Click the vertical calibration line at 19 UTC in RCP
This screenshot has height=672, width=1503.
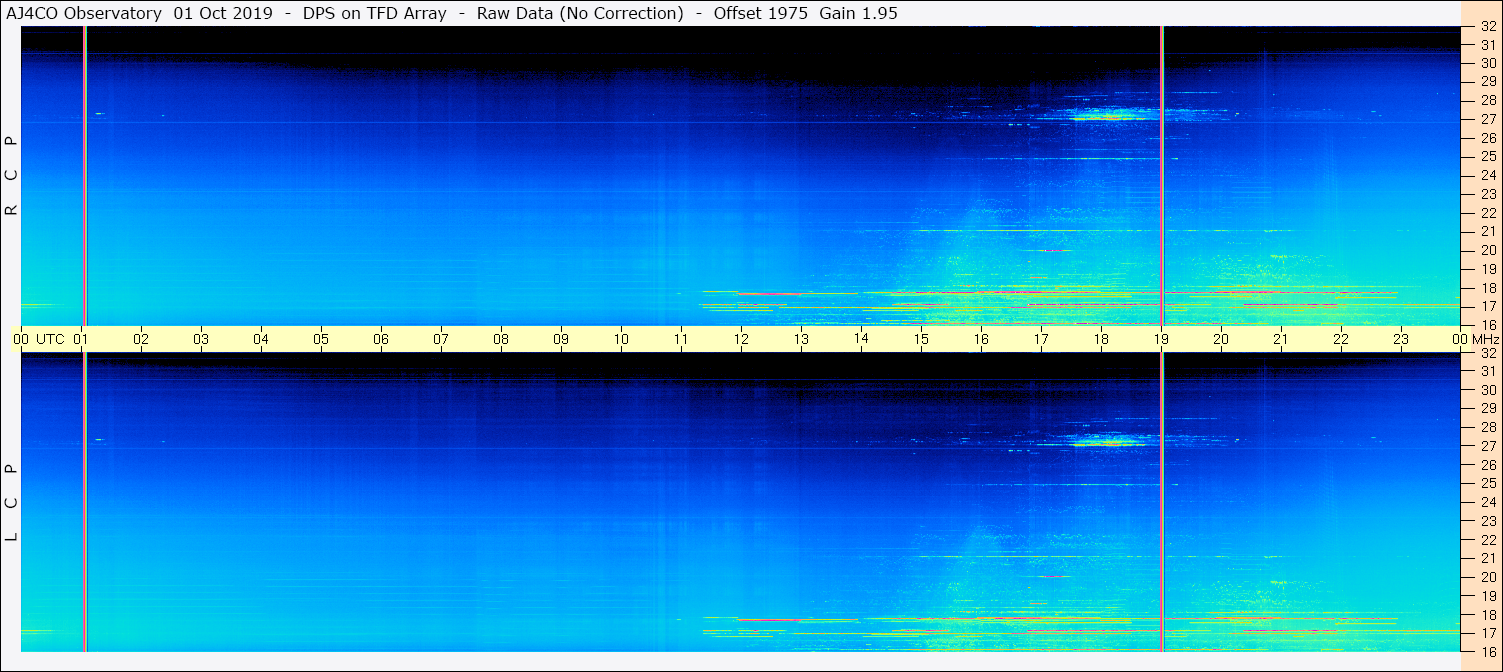1161,175
